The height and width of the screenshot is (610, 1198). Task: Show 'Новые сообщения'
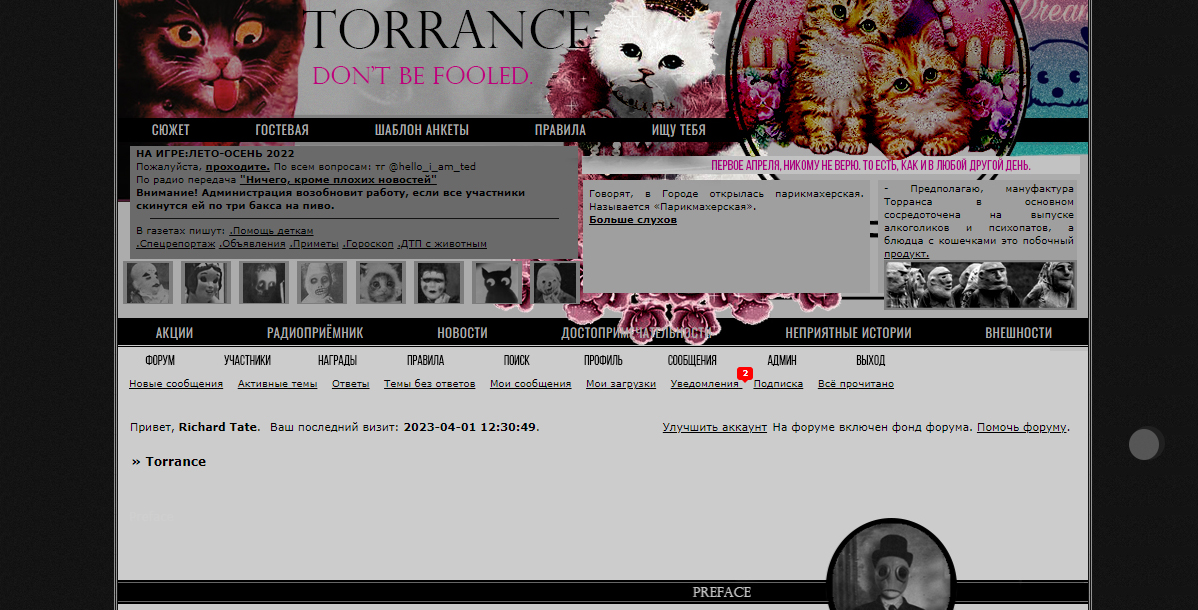[x=176, y=384]
